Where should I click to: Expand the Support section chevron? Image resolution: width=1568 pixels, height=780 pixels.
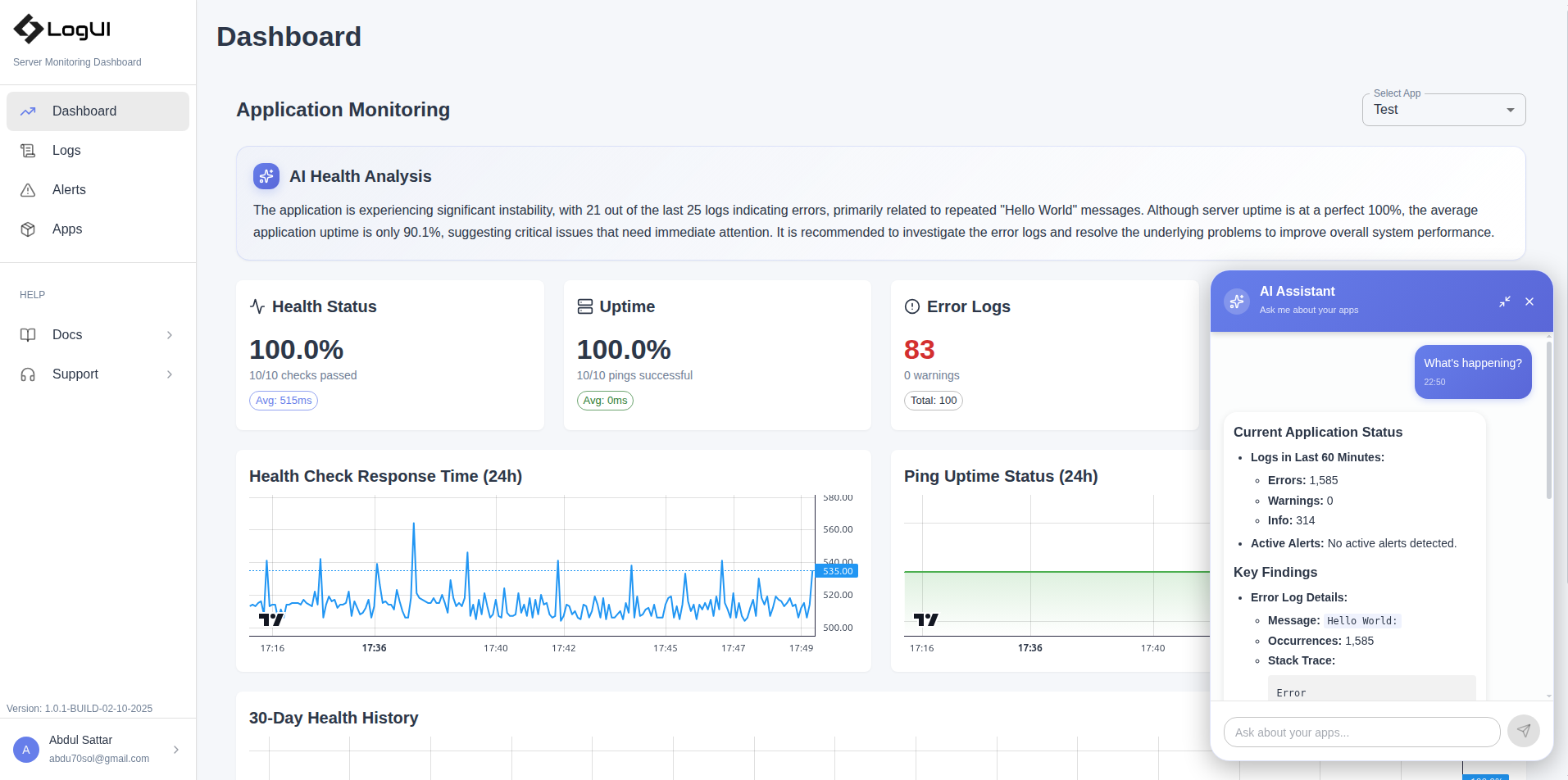[x=168, y=374]
